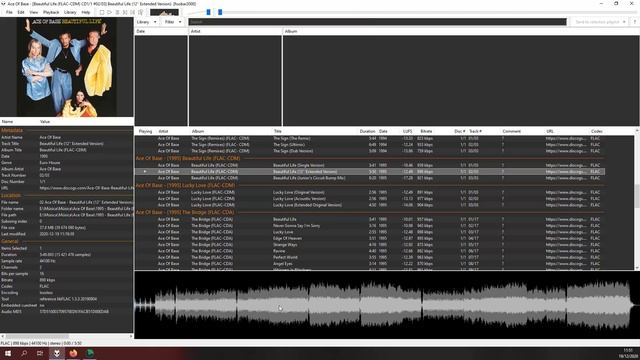The image size is (640, 360).
Task: Open the Playback menu
Action: [51, 12]
